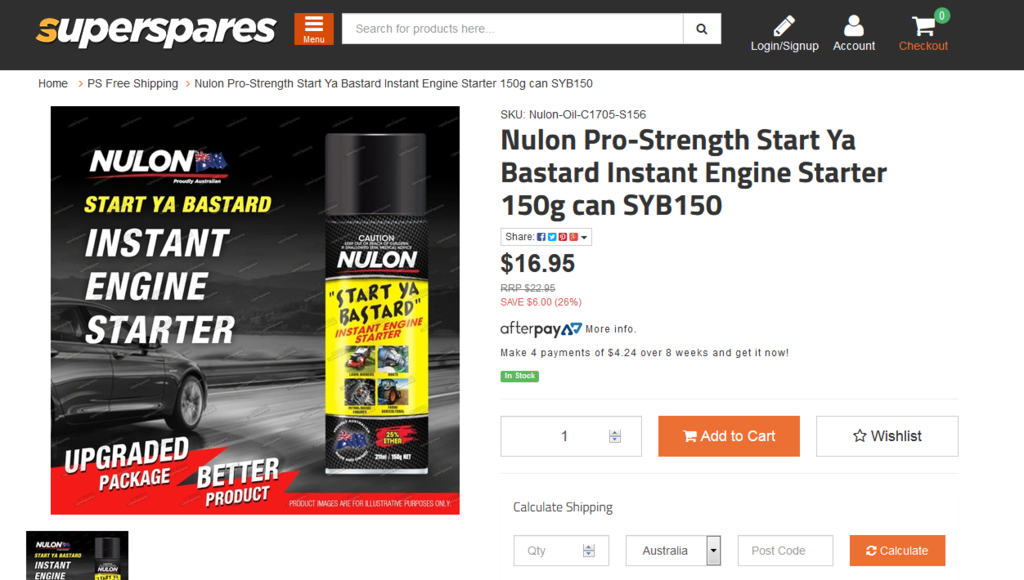Share product on Pinterest
The image size is (1024, 580).
(562, 237)
